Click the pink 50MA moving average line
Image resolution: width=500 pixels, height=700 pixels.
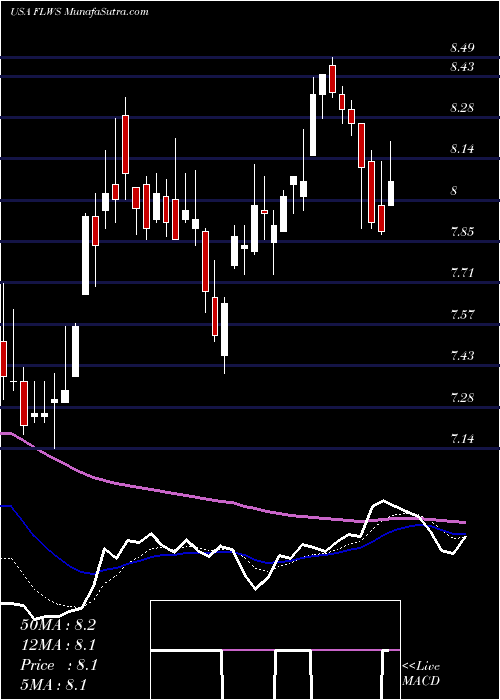click(x=232, y=503)
